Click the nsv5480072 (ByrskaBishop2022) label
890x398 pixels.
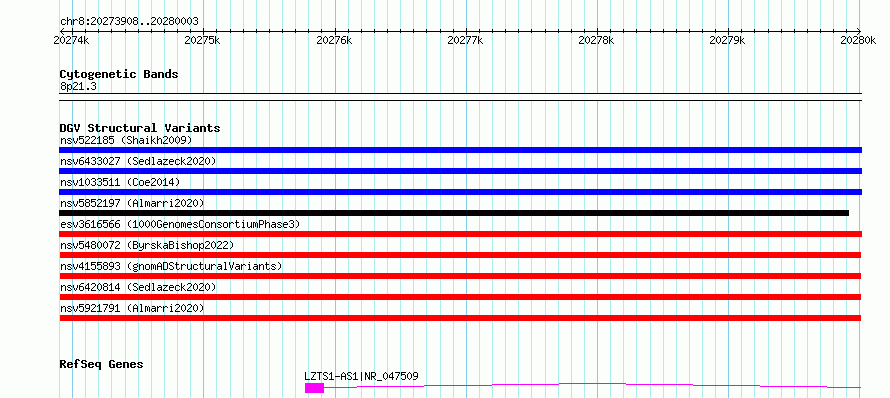[147, 245]
